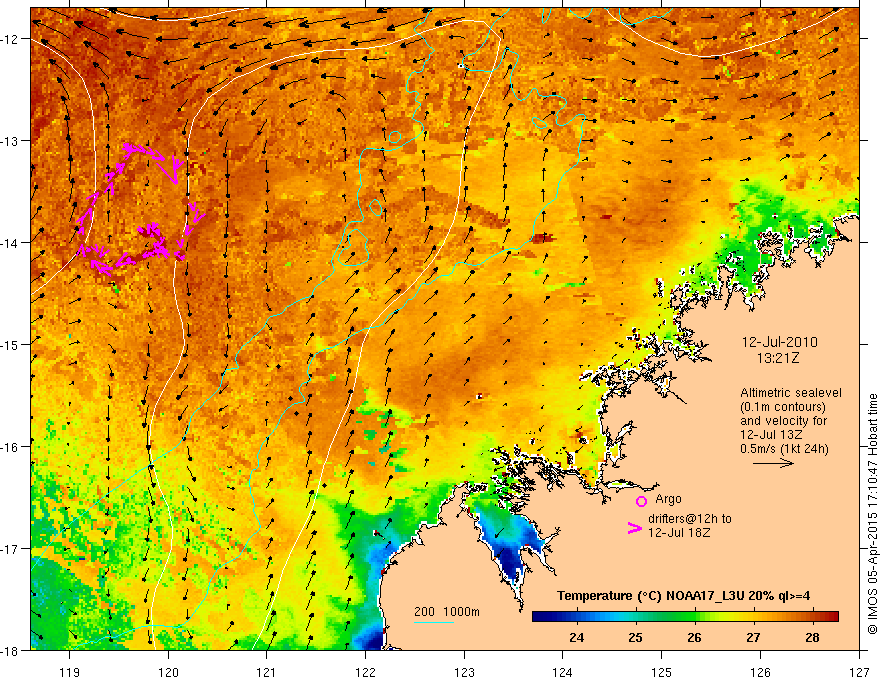The height and width of the screenshot is (680, 880).
Task: Click the cyan isobath legend line
Action: point(434,622)
